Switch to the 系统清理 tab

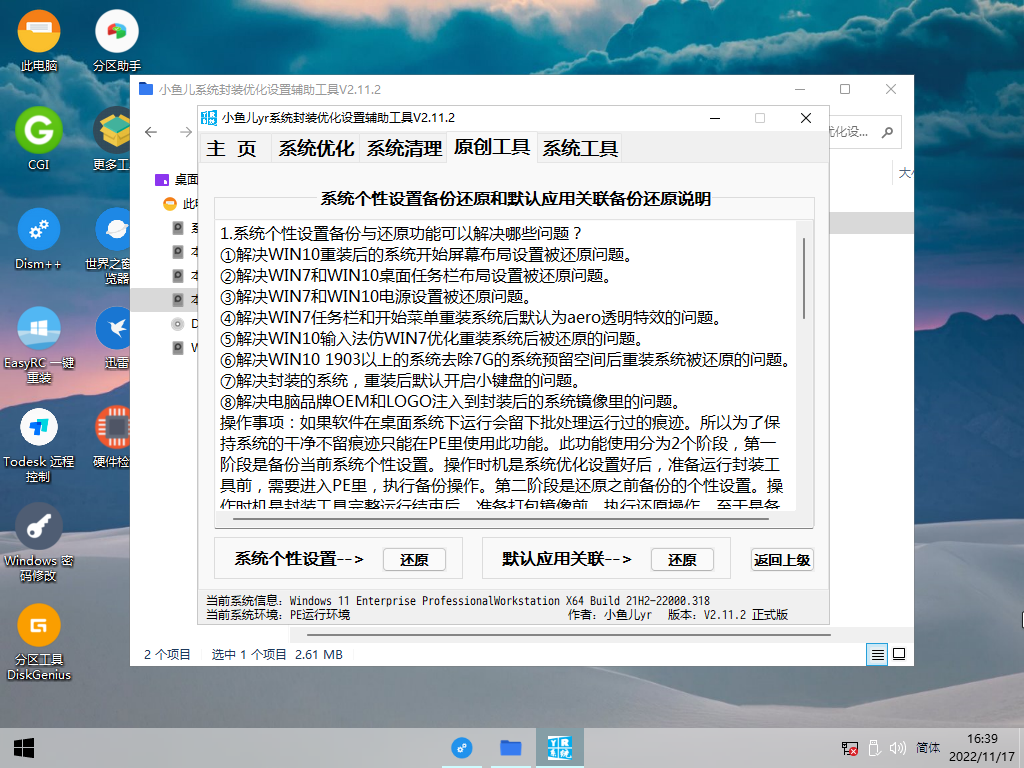(404, 148)
